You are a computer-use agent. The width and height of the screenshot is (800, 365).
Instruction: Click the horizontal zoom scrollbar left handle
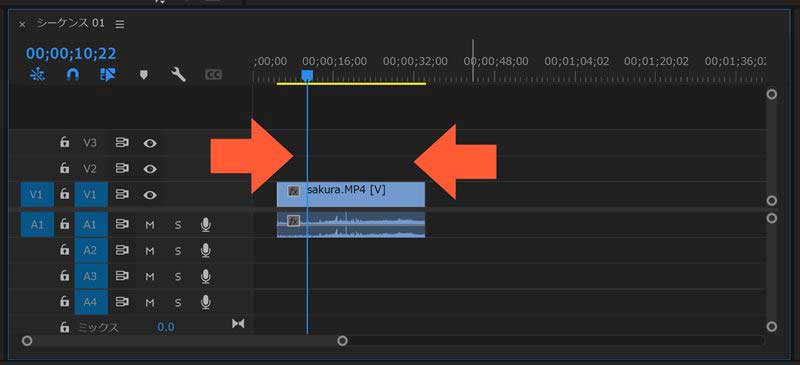tap(27, 340)
